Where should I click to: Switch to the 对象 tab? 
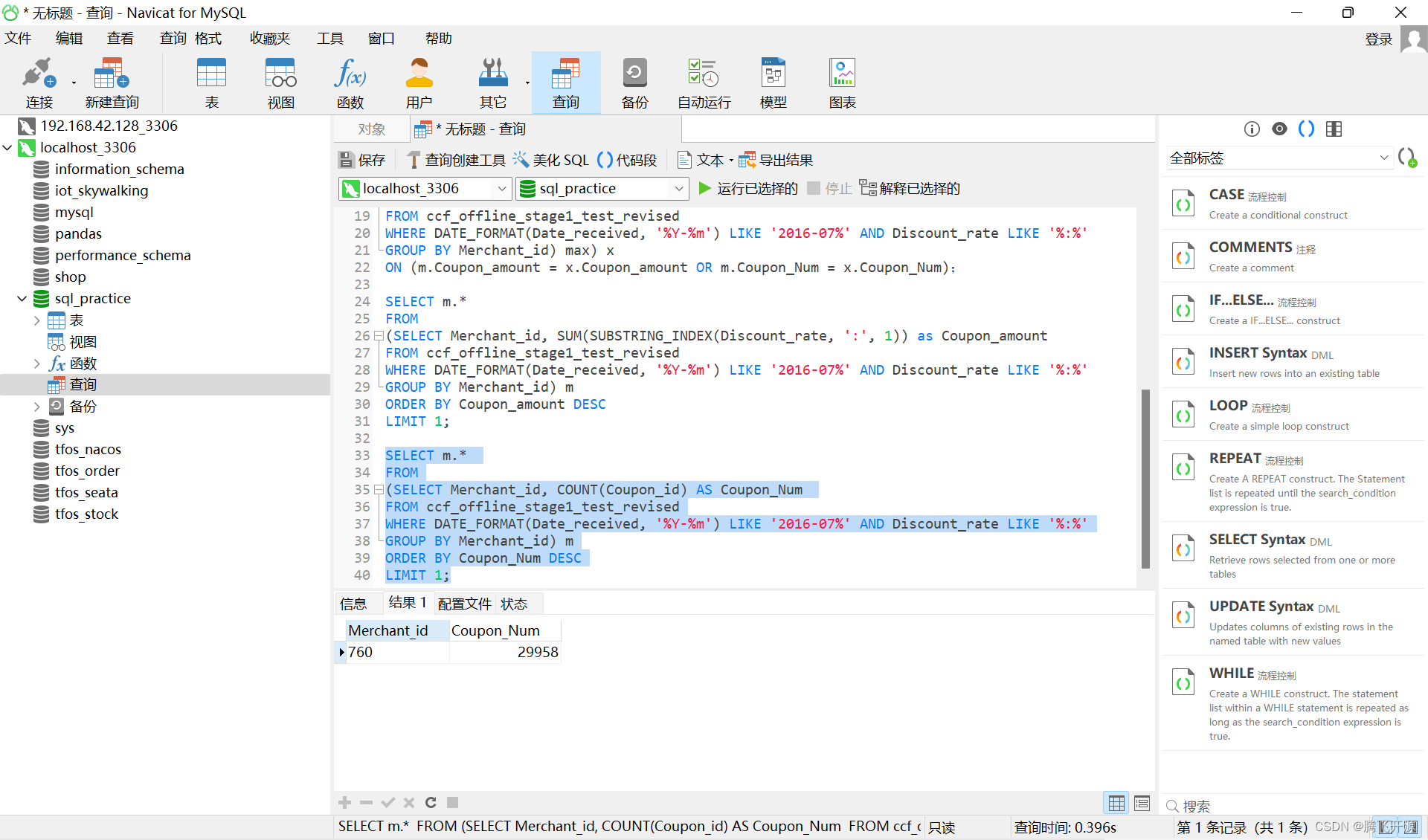(x=372, y=129)
